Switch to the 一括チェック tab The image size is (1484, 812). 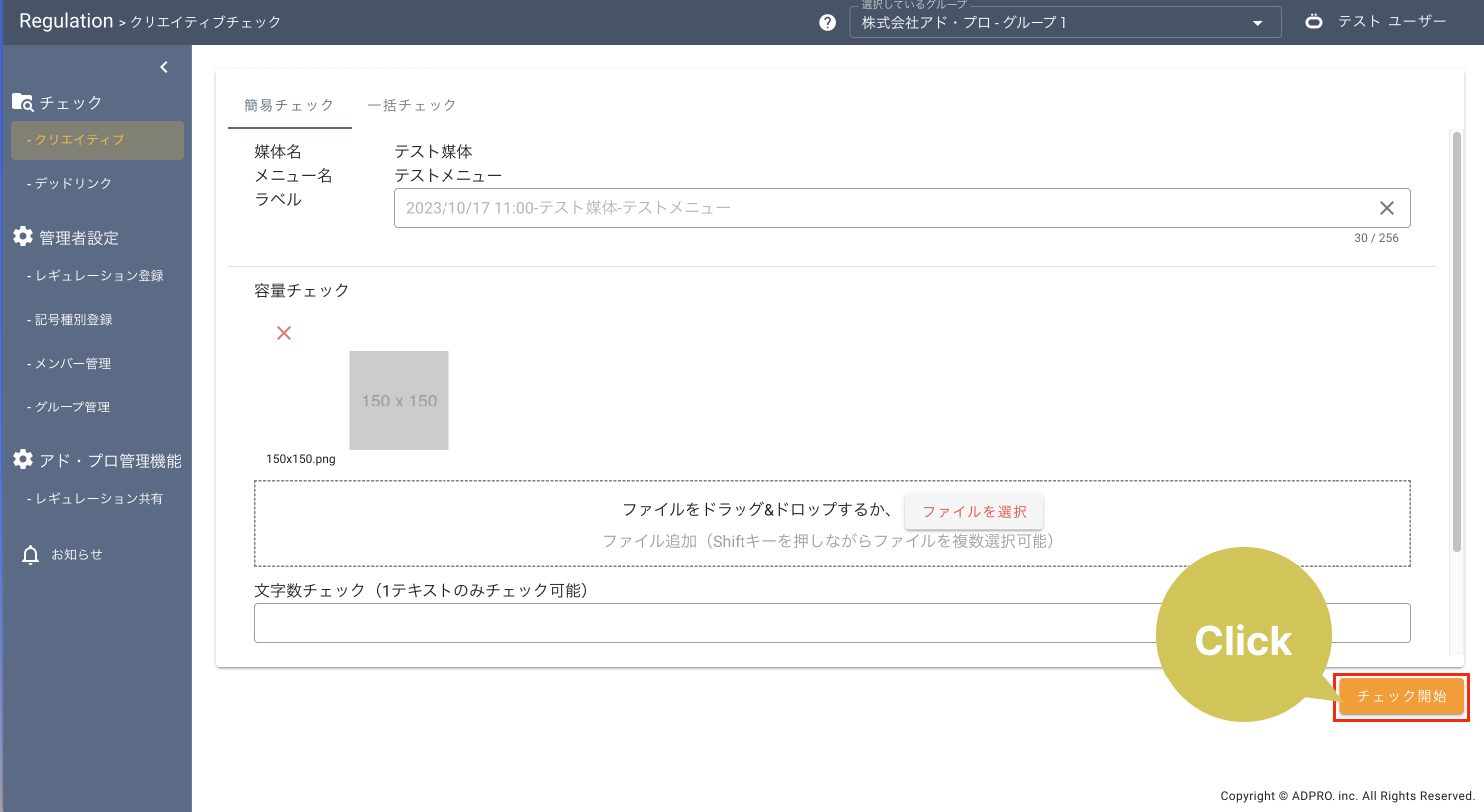click(412, 105)
